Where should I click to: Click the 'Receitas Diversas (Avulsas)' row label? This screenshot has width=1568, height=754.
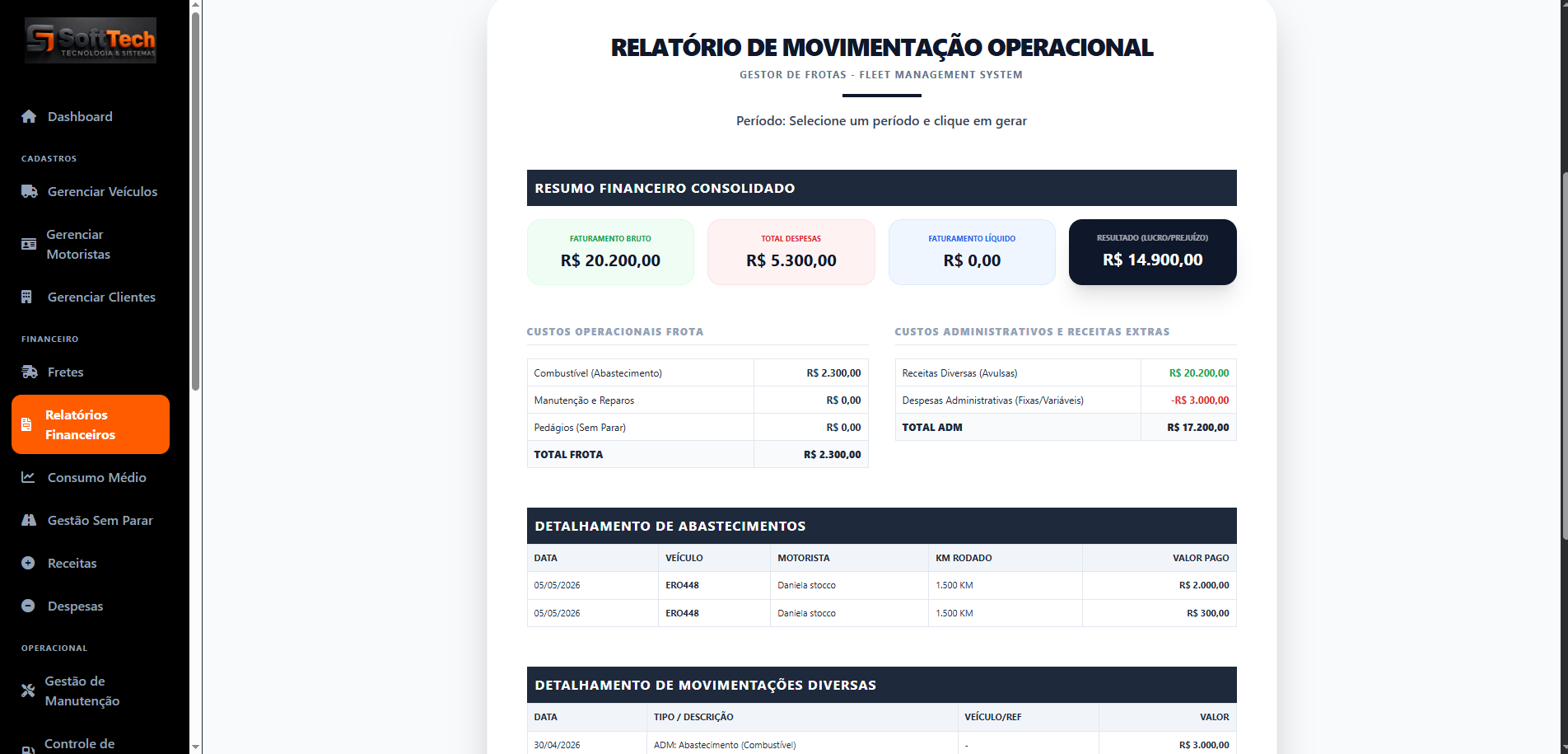click(x=959, y=373)
